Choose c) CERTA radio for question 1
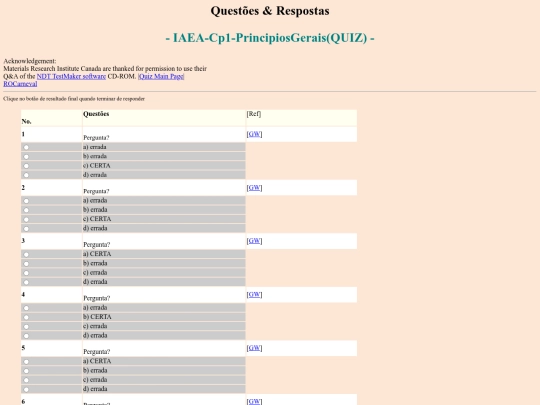This screenshot has height=405, width=540. click(x=26, y=166)
